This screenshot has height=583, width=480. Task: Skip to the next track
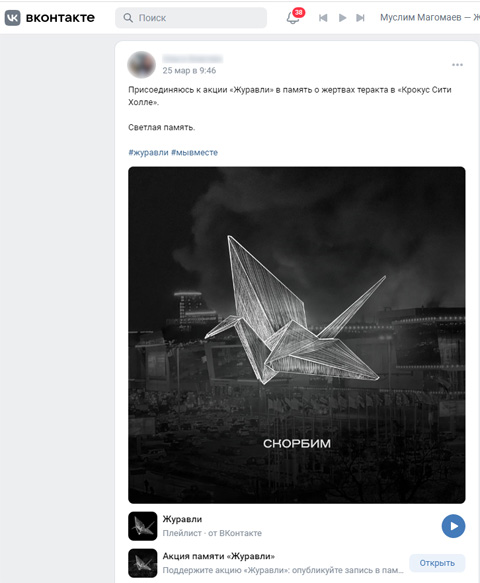360,17
